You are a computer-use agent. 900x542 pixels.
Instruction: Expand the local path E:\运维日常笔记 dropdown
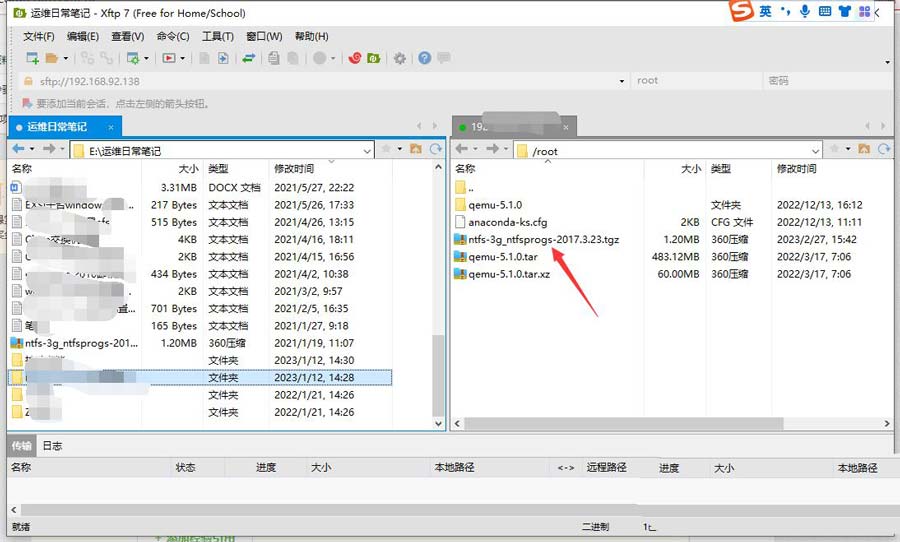tap(366, 150)
